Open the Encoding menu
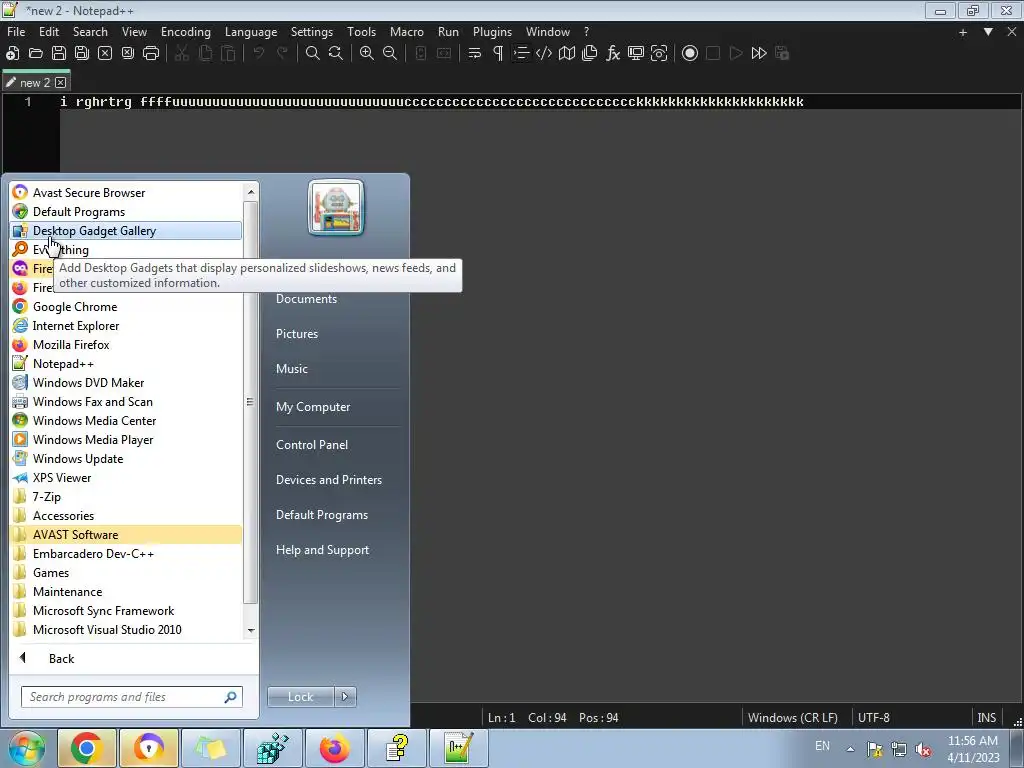 185,31
